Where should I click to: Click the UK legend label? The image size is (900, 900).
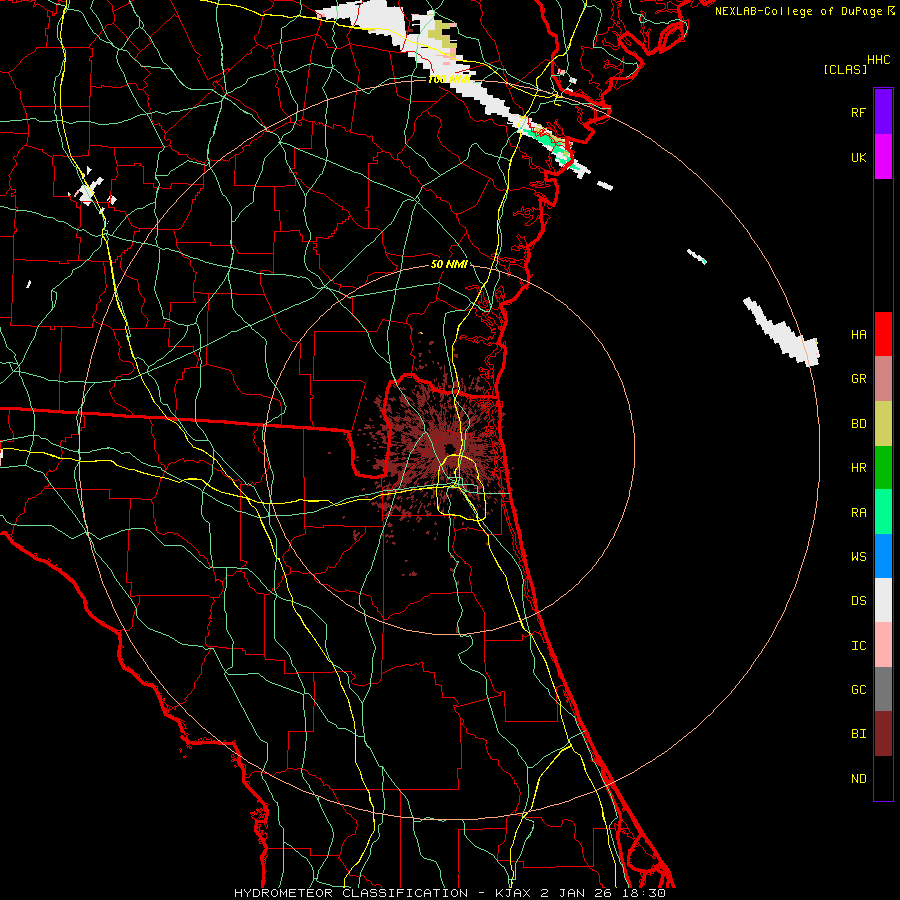click(858, 157)
